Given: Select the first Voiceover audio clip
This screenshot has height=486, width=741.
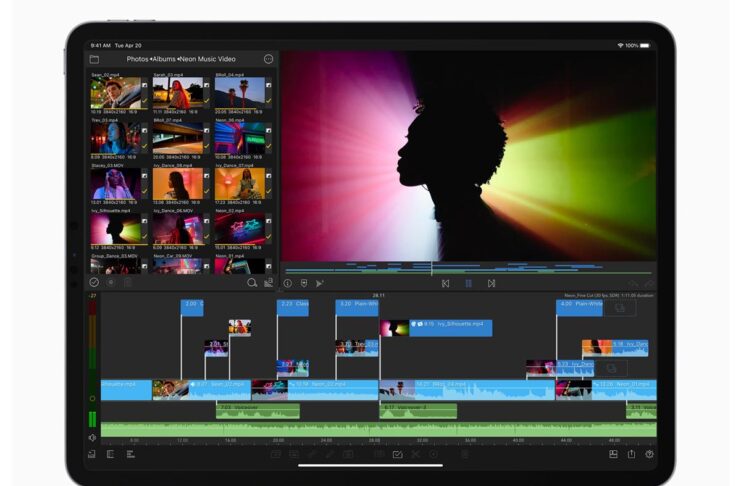Looking at the screenshot, I should click(258, 411).
